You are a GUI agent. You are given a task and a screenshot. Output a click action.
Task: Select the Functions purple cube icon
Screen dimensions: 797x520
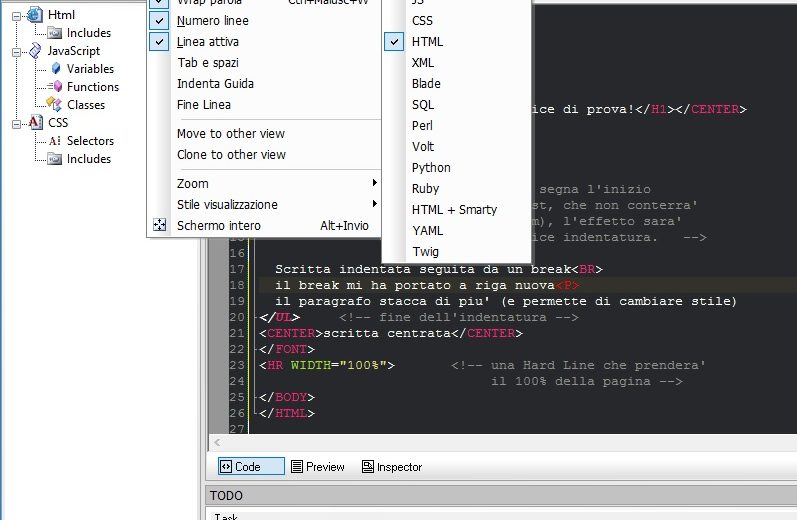point(56,87)
